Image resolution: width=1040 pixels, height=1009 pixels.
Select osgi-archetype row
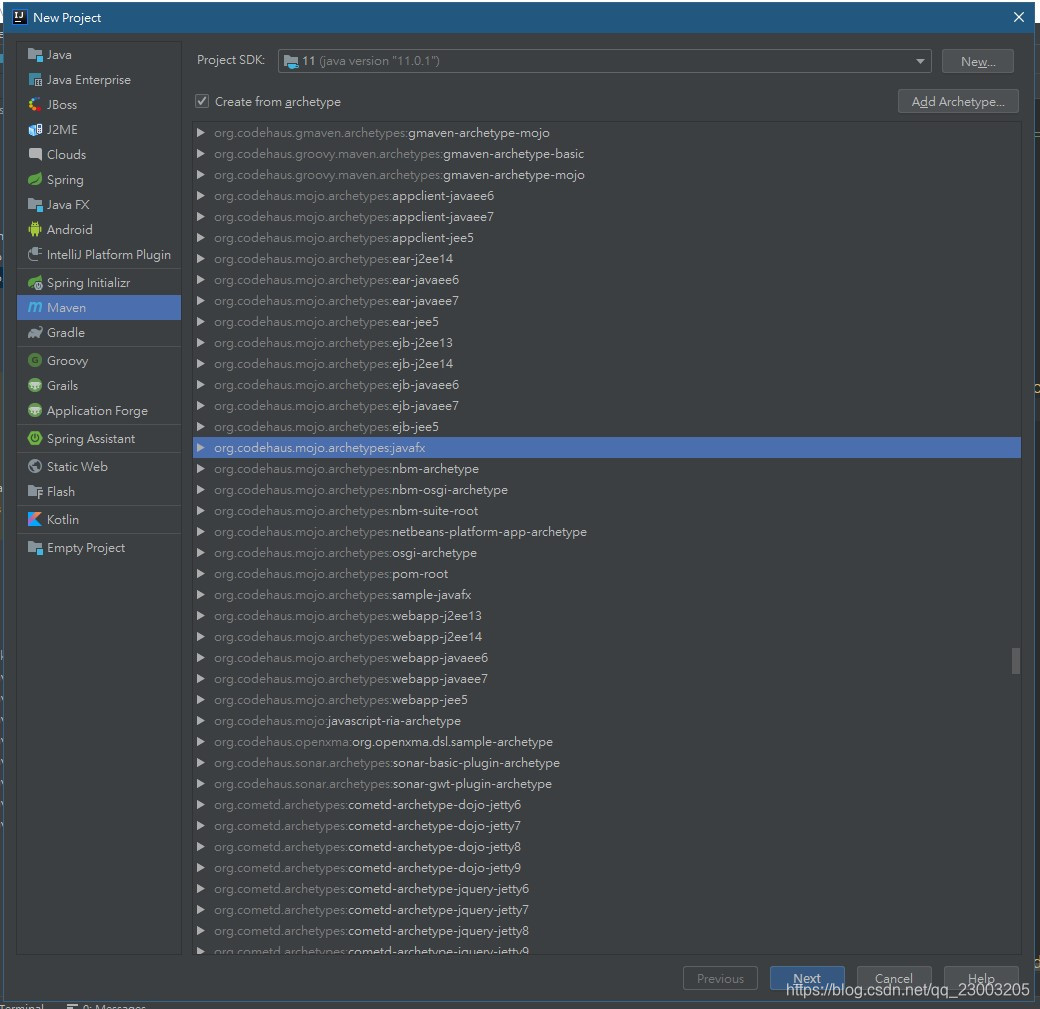tap(606, 553)
